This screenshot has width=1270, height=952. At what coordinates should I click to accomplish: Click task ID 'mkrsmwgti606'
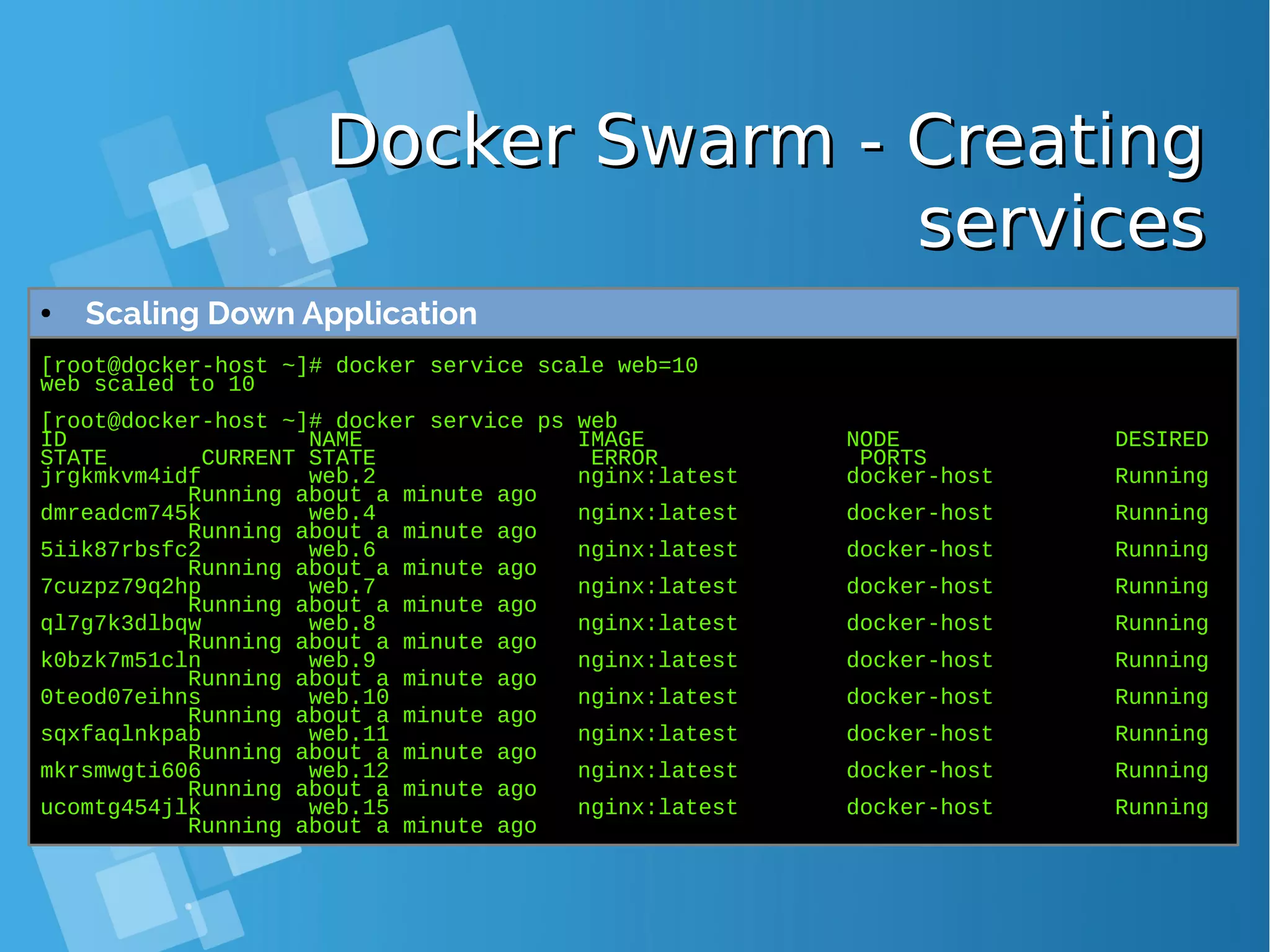pos(120,770)
